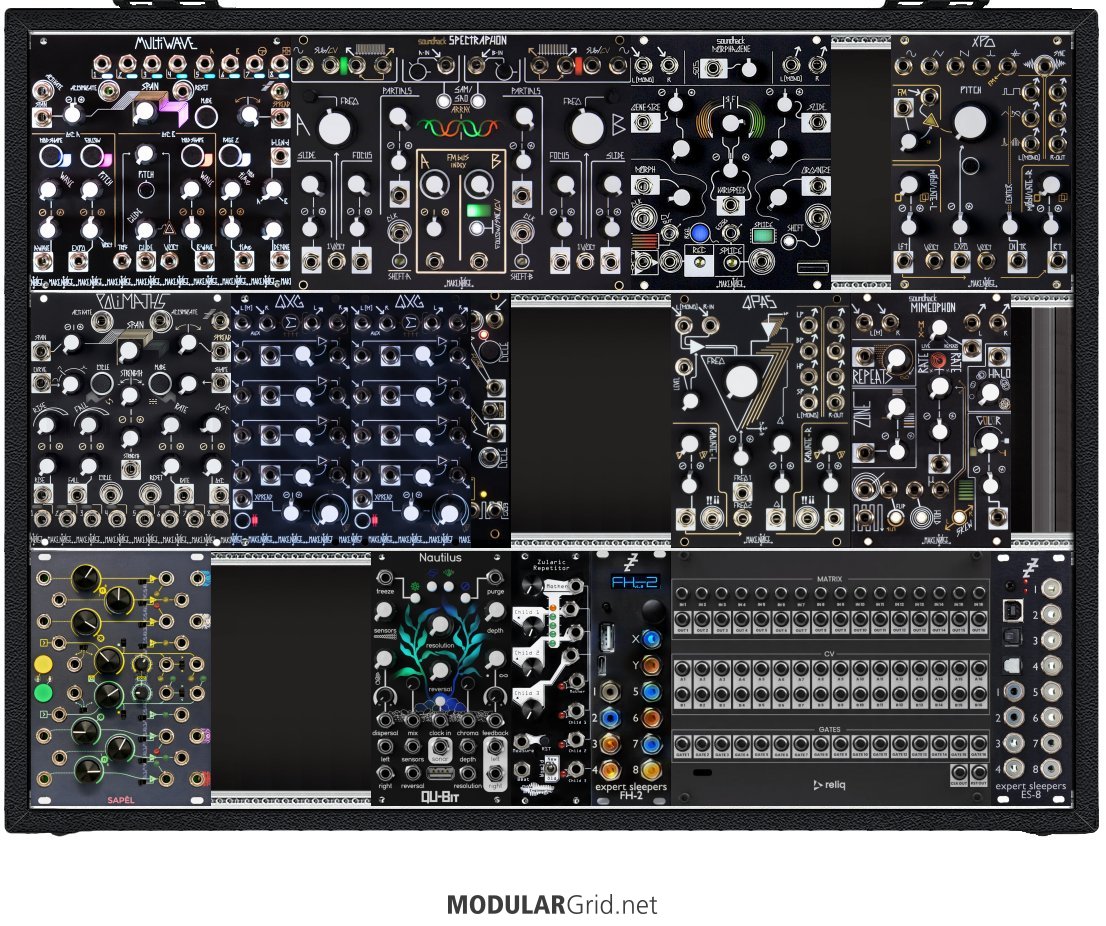Click ES-8 output jack 8
The image size is (1106, 926).
pos(1051,768)
